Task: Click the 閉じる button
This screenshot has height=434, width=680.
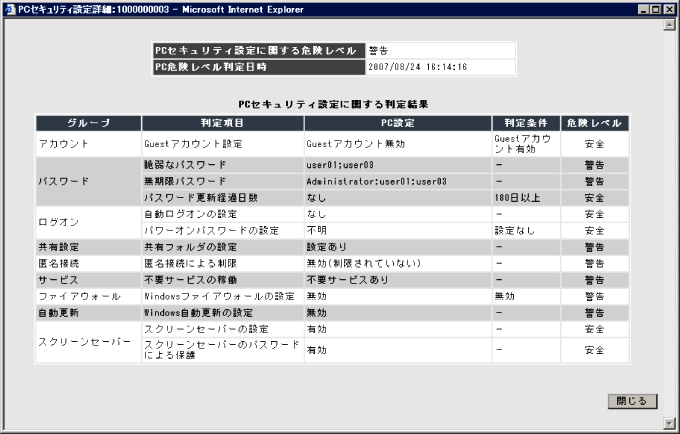Action: 632,401
